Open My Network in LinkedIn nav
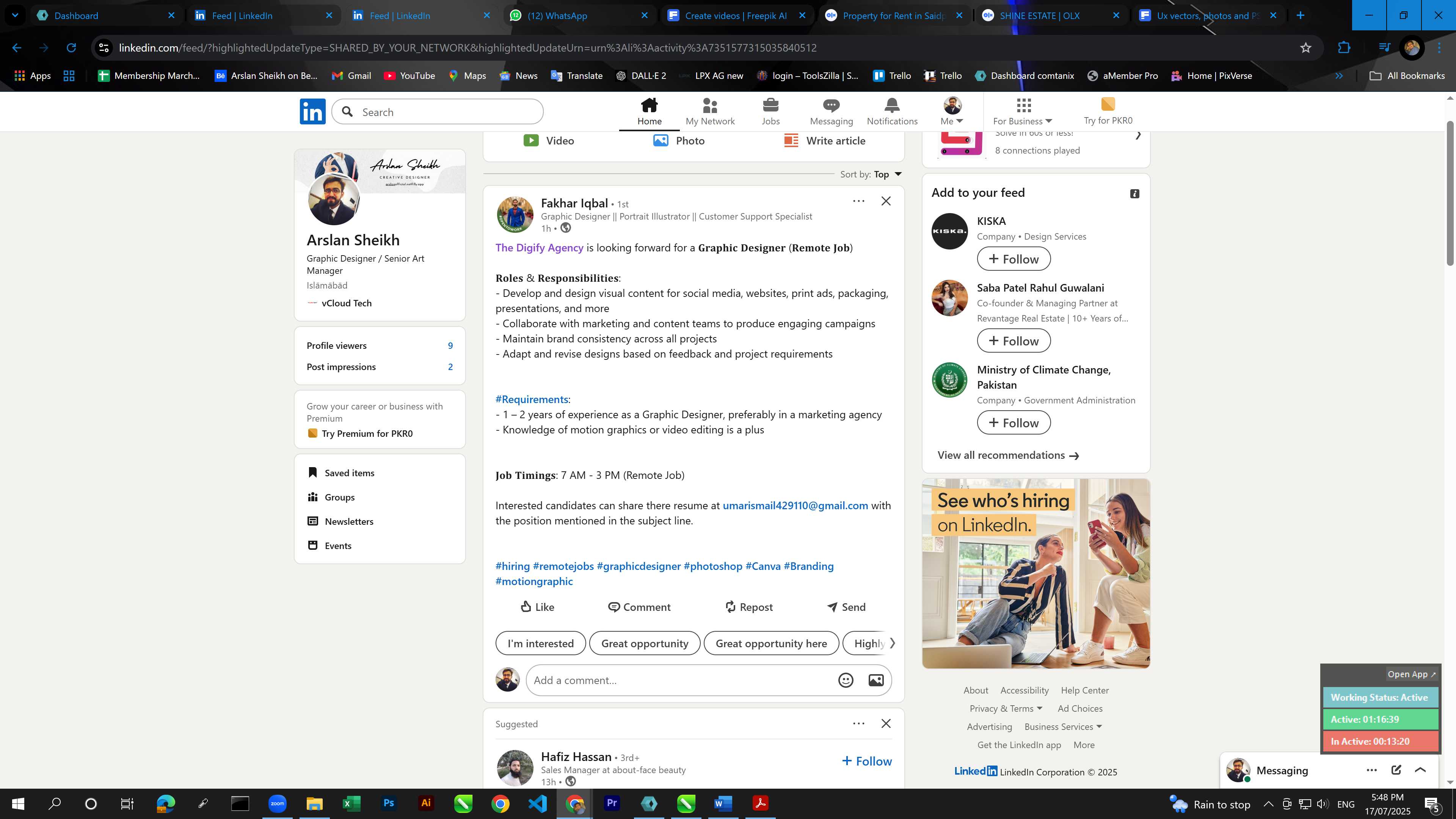 tap(710, 111)
